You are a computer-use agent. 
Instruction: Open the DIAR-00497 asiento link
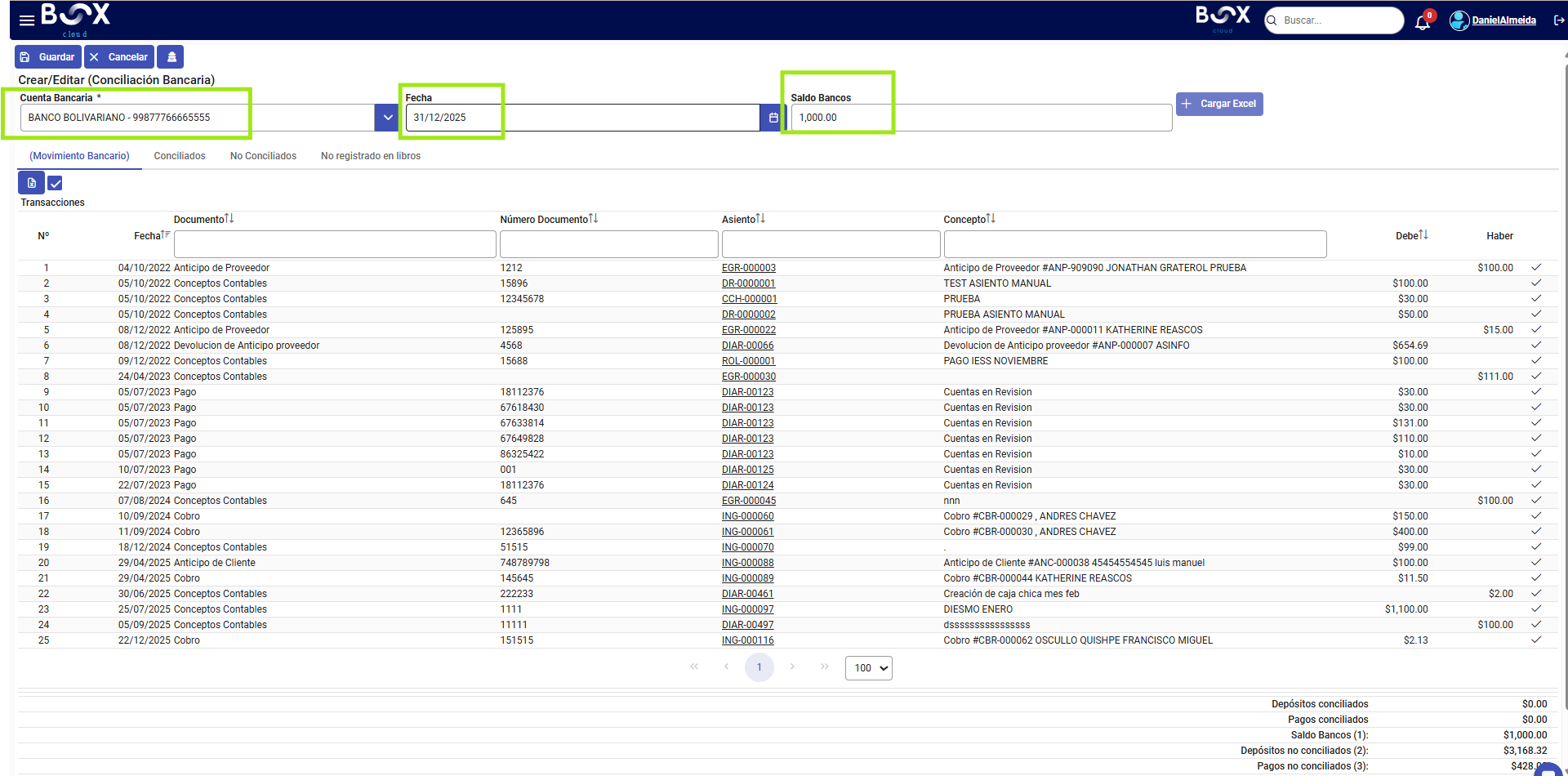748,625
